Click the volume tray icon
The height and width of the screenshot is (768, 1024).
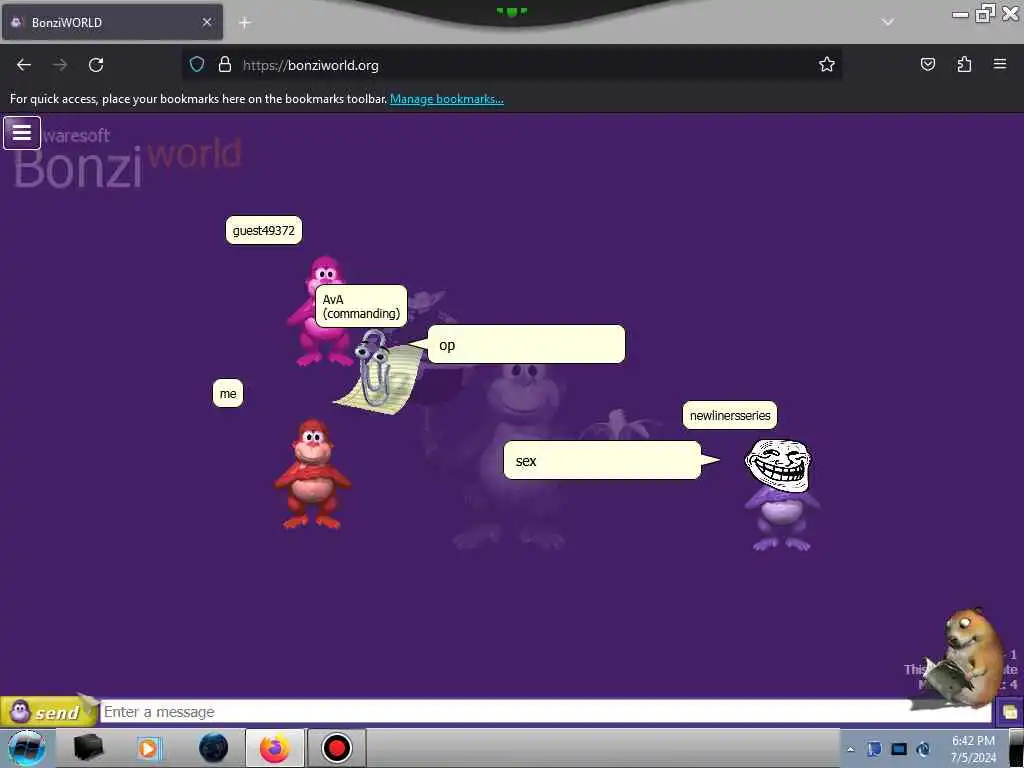click(923, 749)
